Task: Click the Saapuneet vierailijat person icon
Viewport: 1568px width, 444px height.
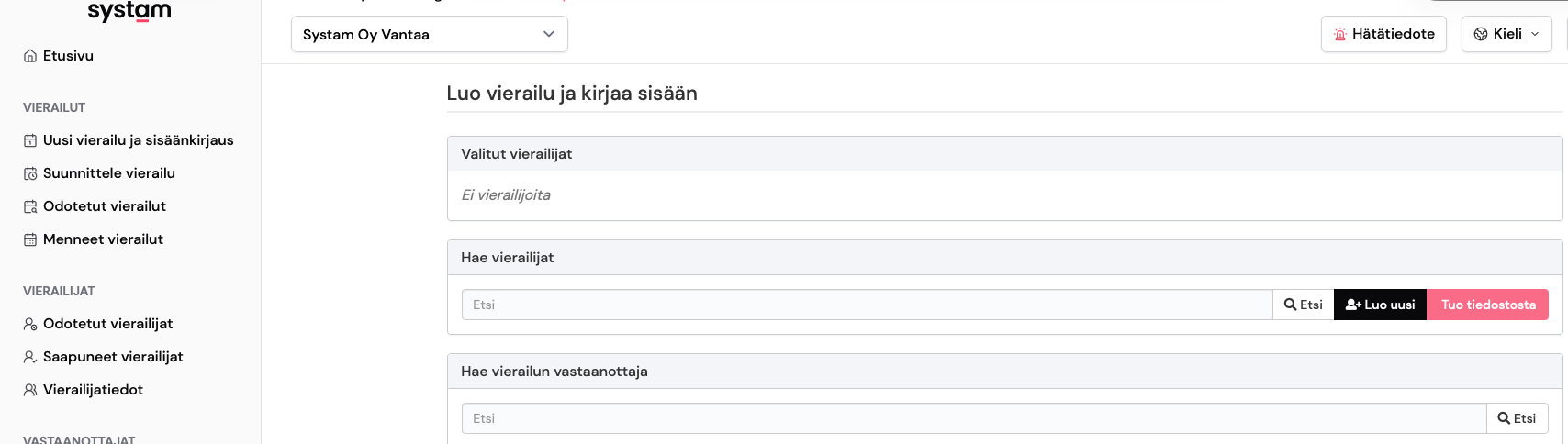Action: pyautogui.click(x=30, y=357)
